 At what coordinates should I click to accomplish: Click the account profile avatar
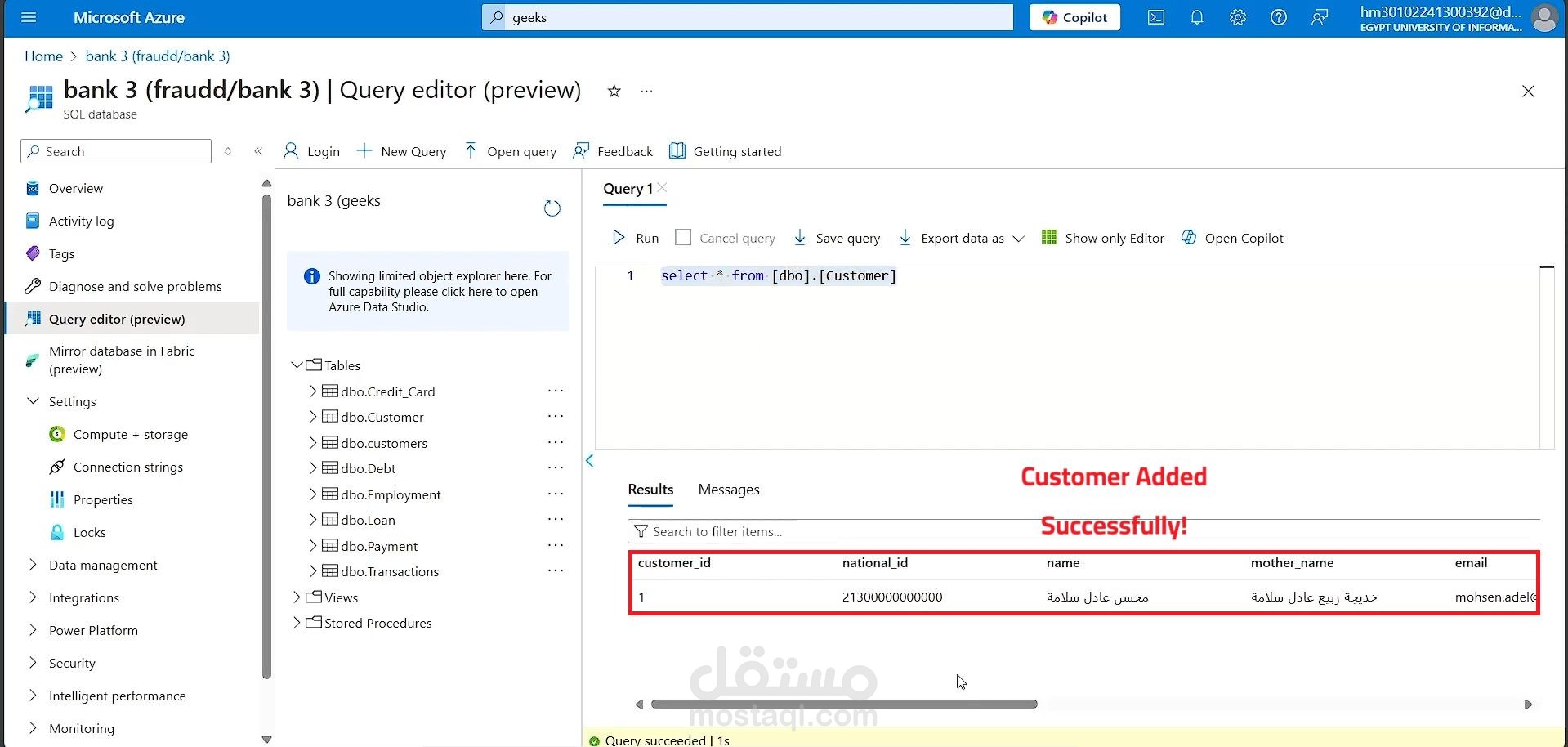tap(1544, 17)
